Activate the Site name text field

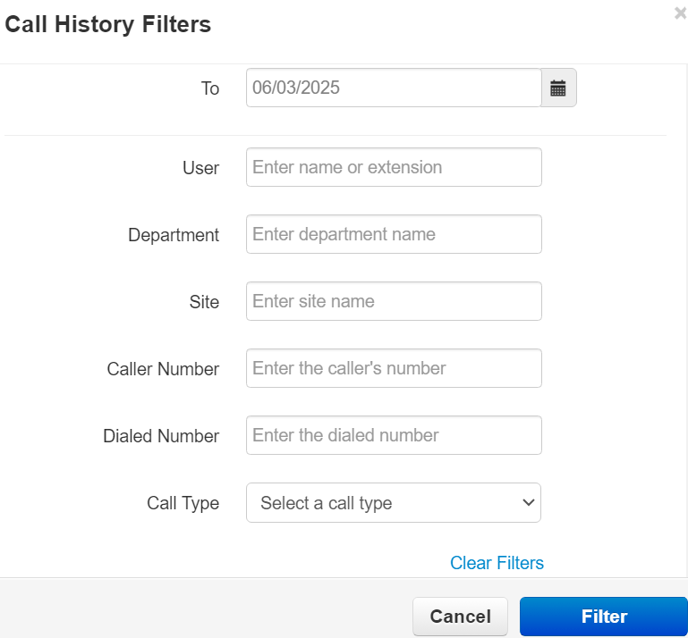pyautogui.click(x=394, y=301)
